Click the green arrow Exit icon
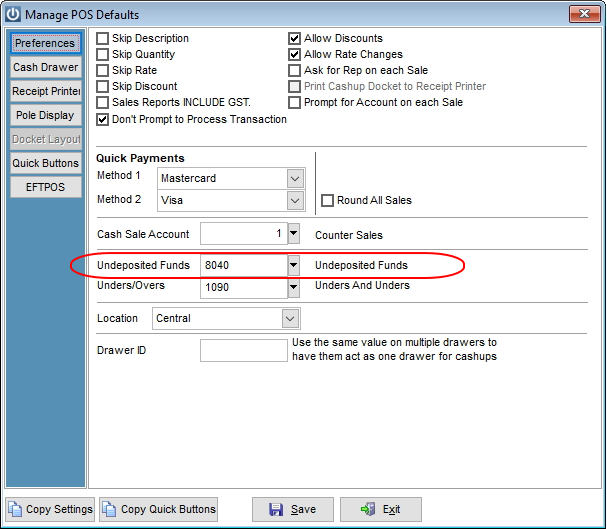The image size is (607, 529). (367, 509)
